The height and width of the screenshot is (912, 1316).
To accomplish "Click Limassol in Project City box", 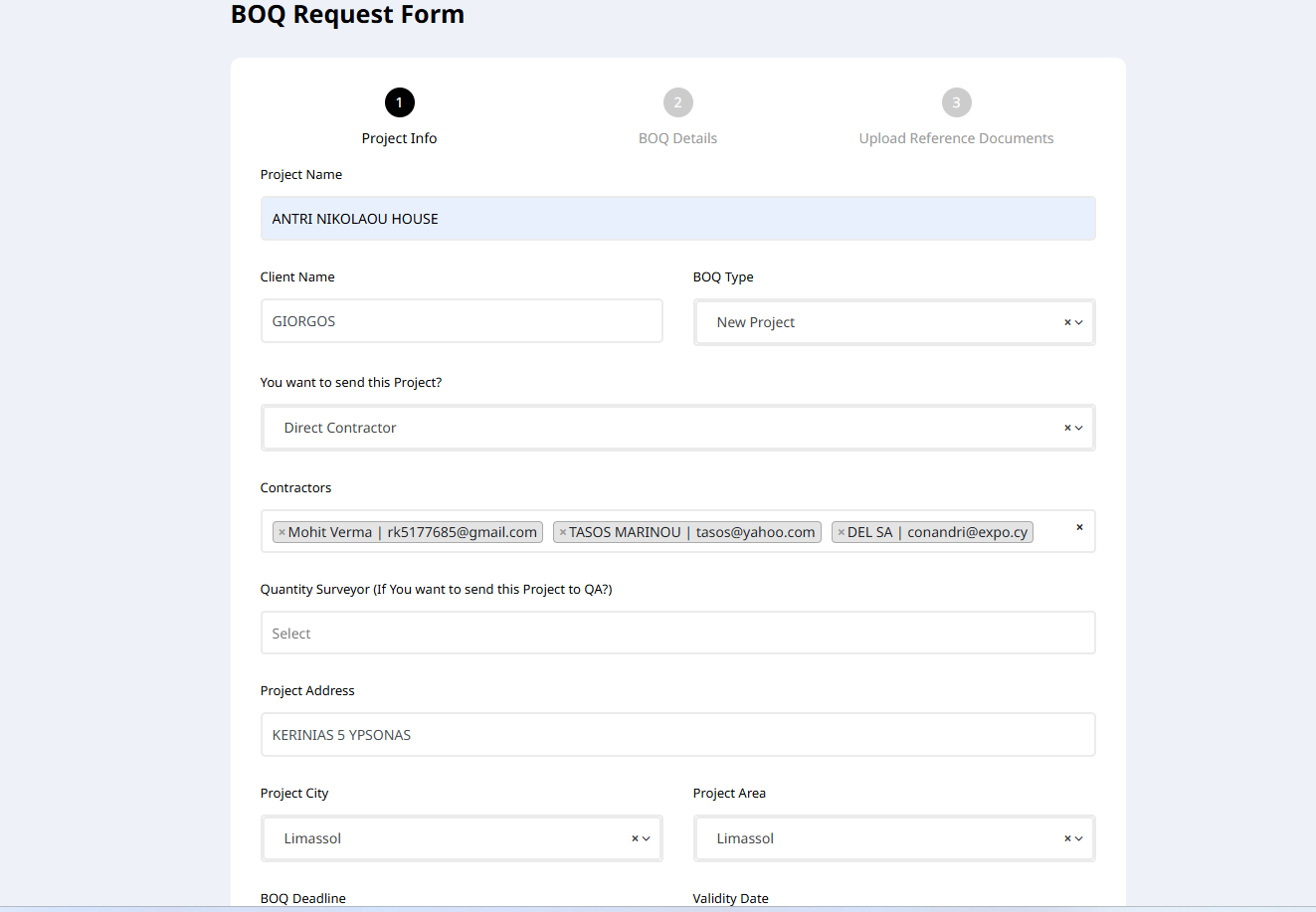I will tap(312, 838).
